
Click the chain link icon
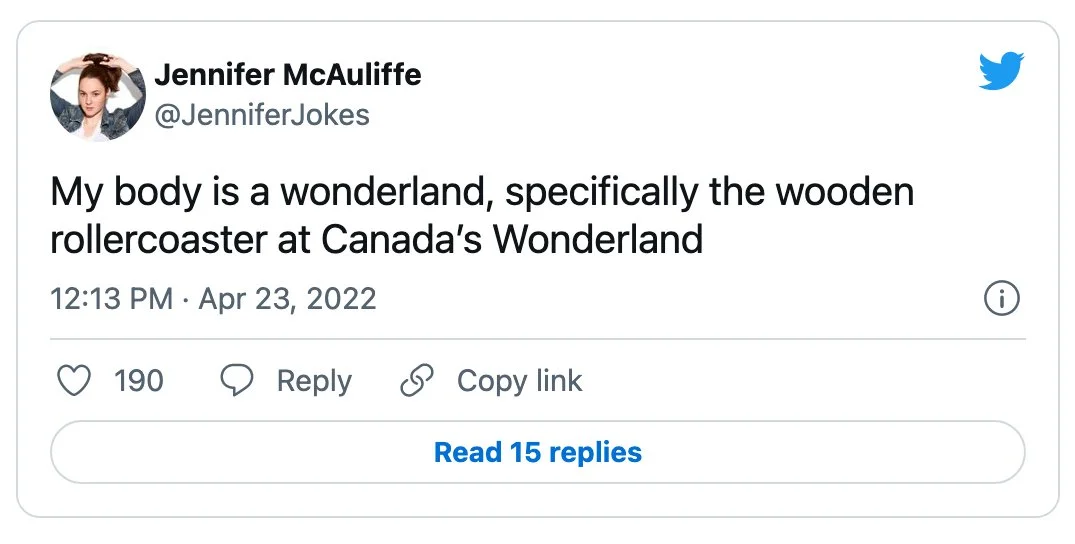[x=415, y=381]
